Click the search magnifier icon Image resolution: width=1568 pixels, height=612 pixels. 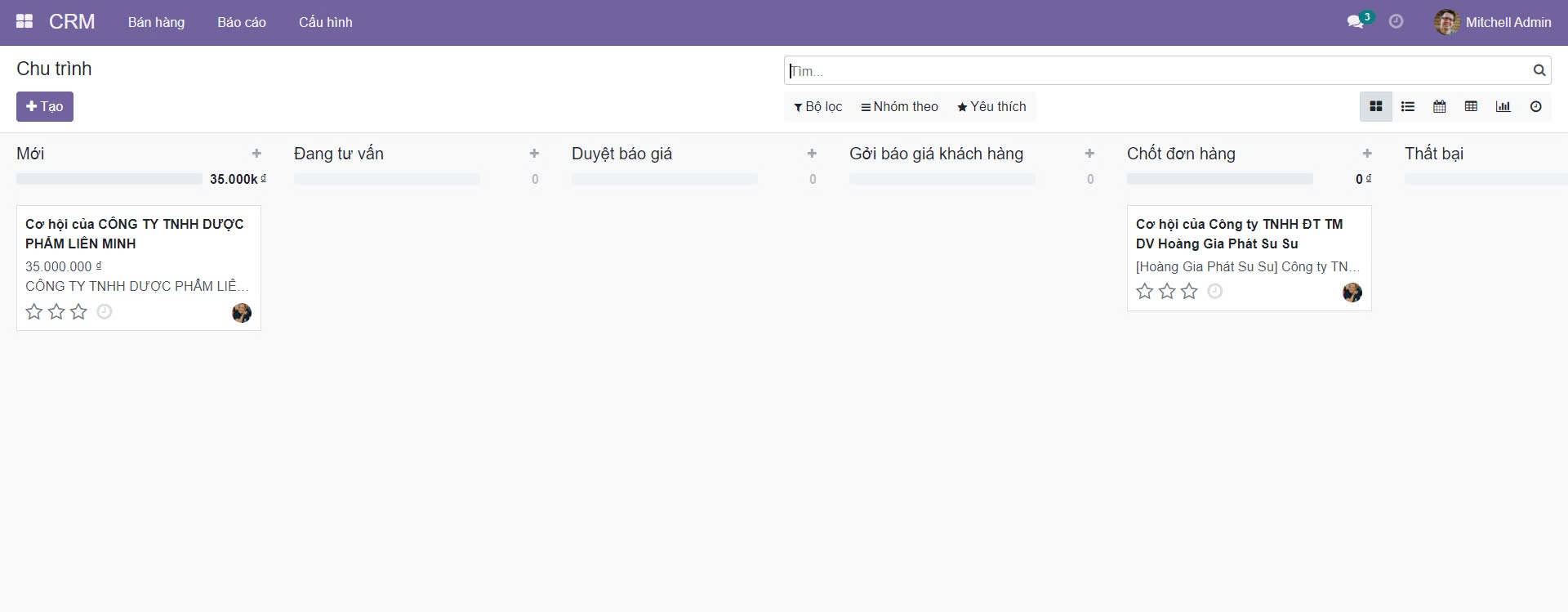click(x=1539, y=71)
